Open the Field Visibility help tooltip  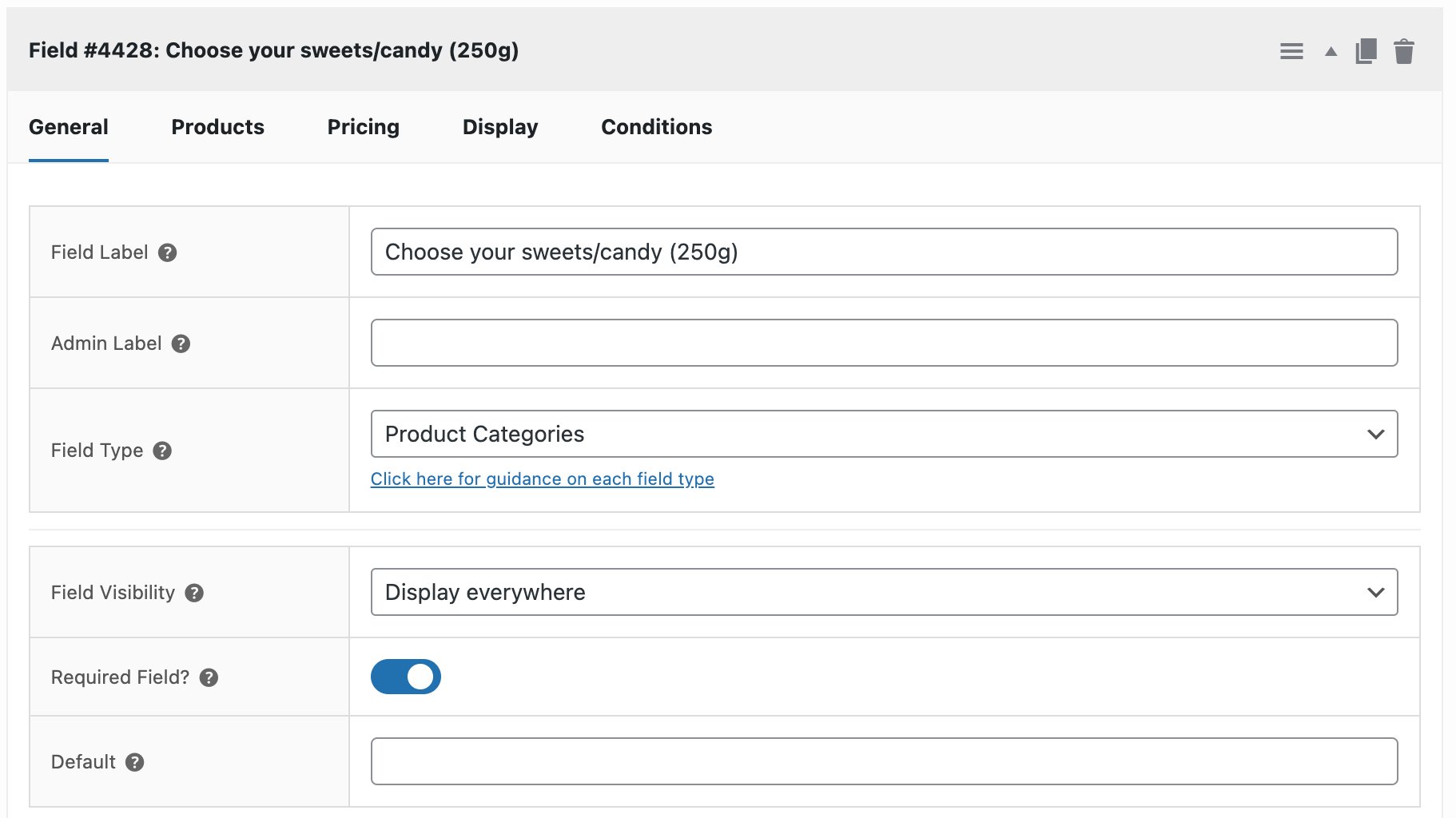tap(193, 593)
